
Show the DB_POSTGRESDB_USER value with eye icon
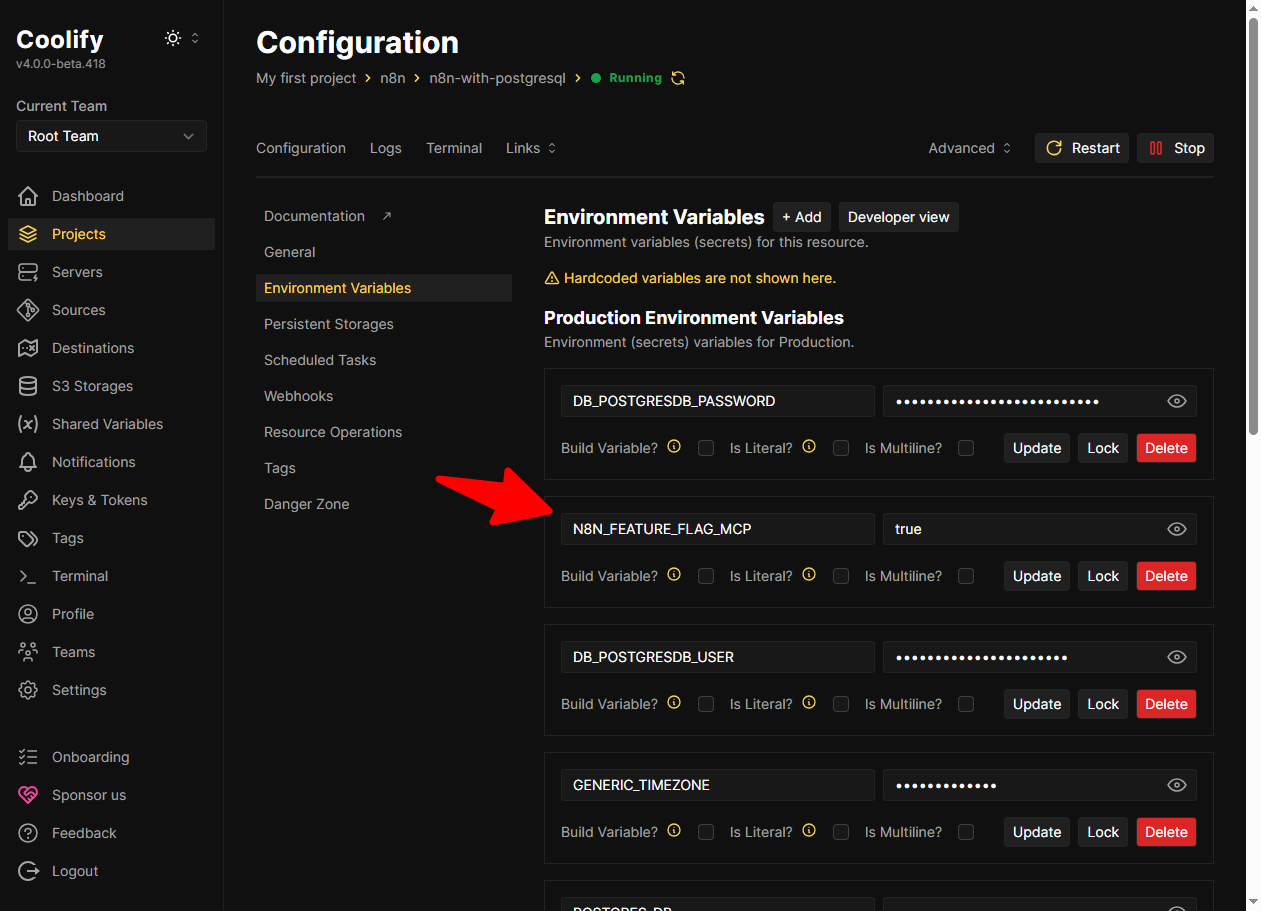pos(1177,657)
